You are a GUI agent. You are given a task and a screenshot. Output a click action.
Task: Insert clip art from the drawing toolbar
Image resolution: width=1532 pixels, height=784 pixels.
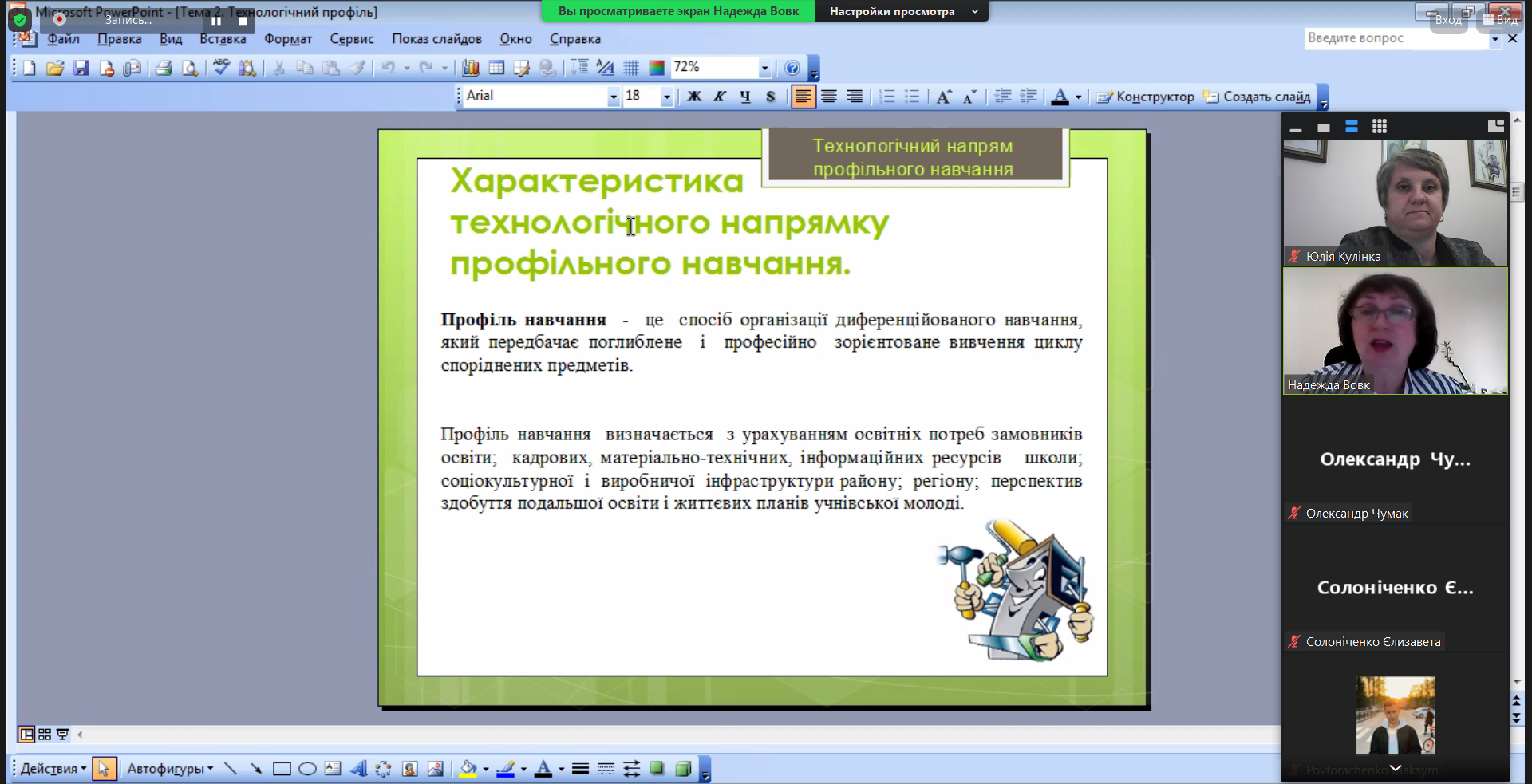pos(409,769)
